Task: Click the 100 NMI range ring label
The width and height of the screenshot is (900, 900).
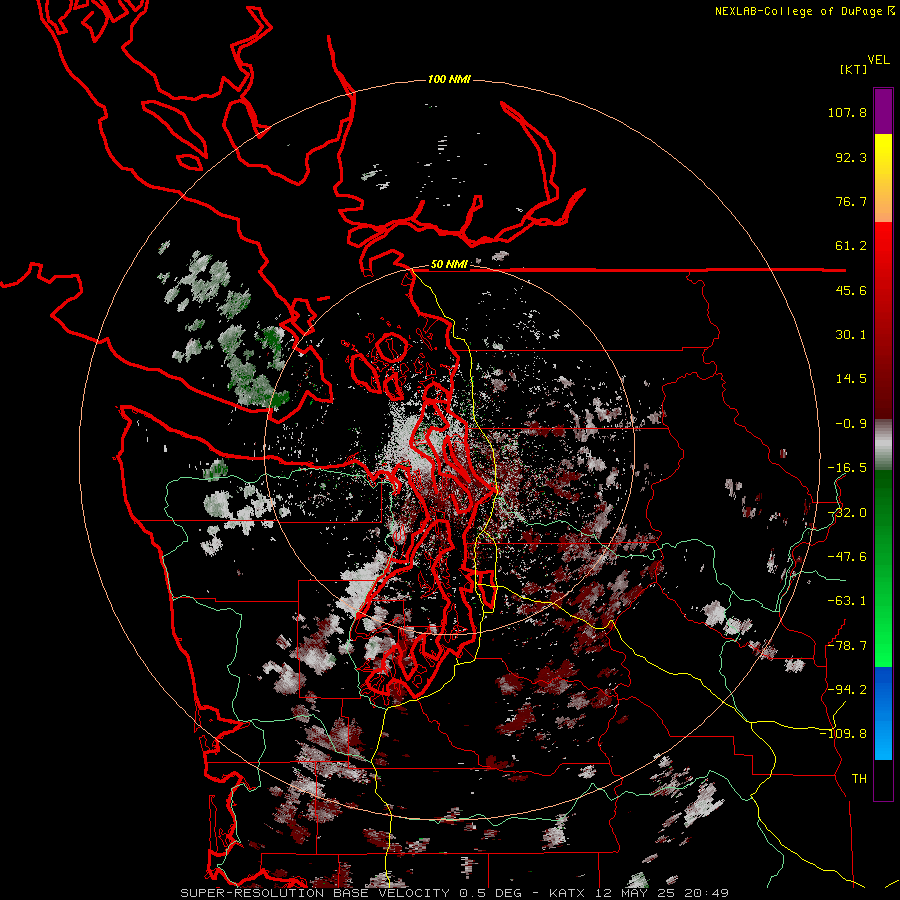Action: [449, 79]
